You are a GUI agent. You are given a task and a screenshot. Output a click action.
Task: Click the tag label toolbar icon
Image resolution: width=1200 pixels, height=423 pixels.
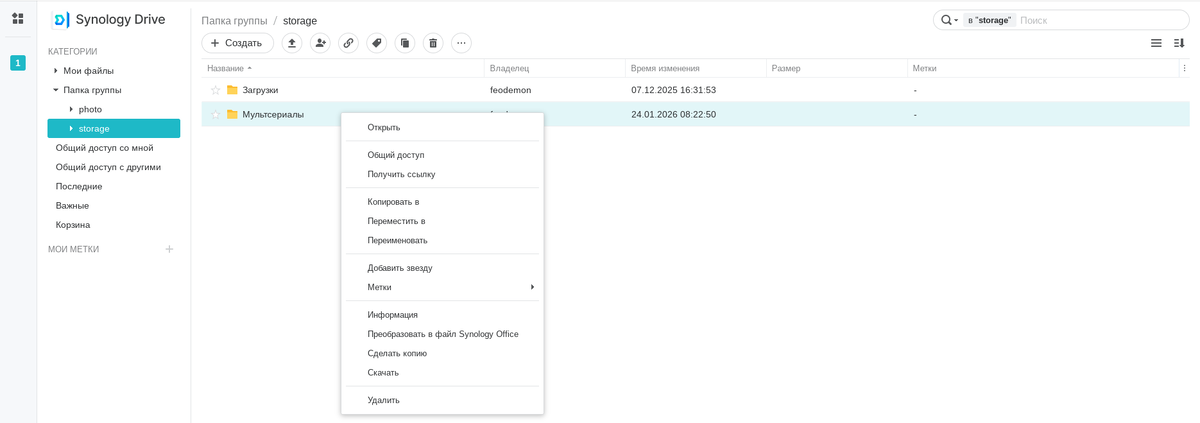(x=377, y=43)
